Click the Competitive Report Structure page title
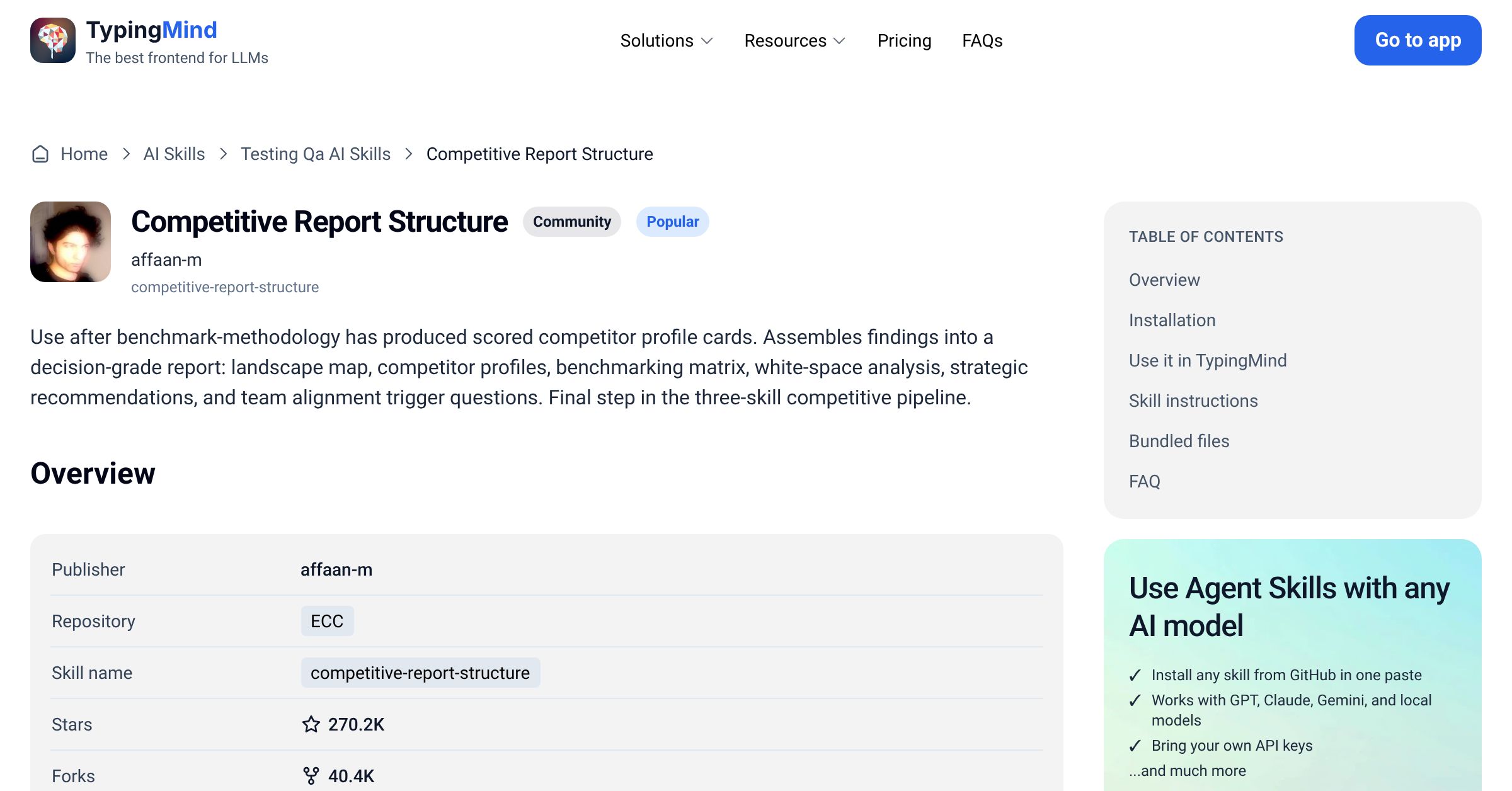 click(x=319, y=222)
